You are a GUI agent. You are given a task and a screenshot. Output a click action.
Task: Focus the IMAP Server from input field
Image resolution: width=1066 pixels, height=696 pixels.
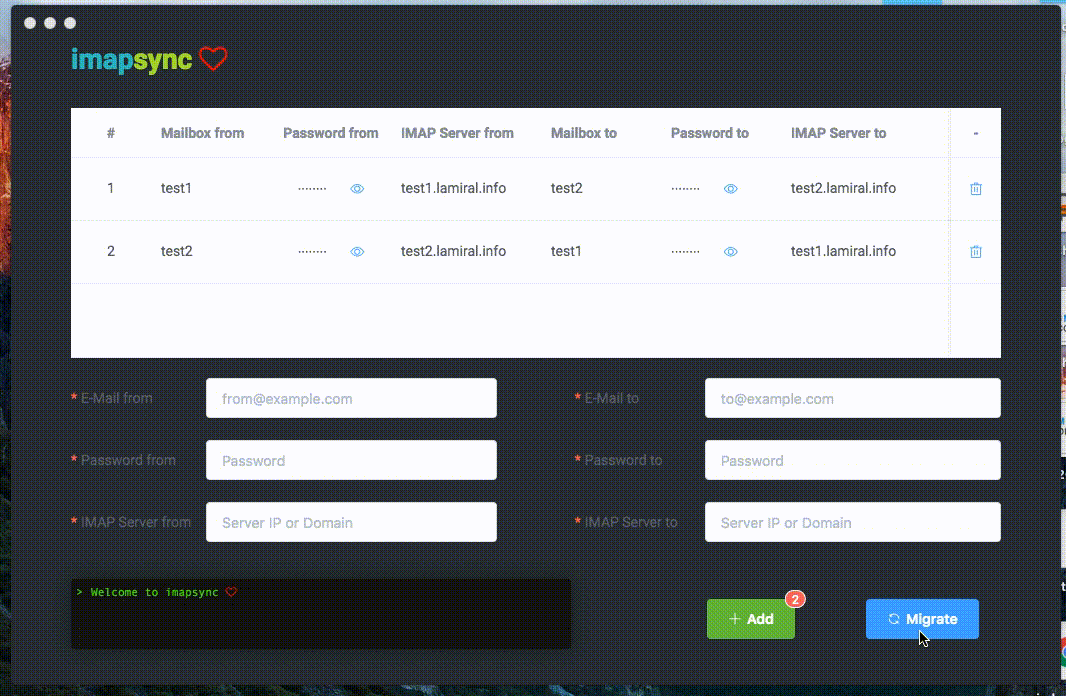351,522
